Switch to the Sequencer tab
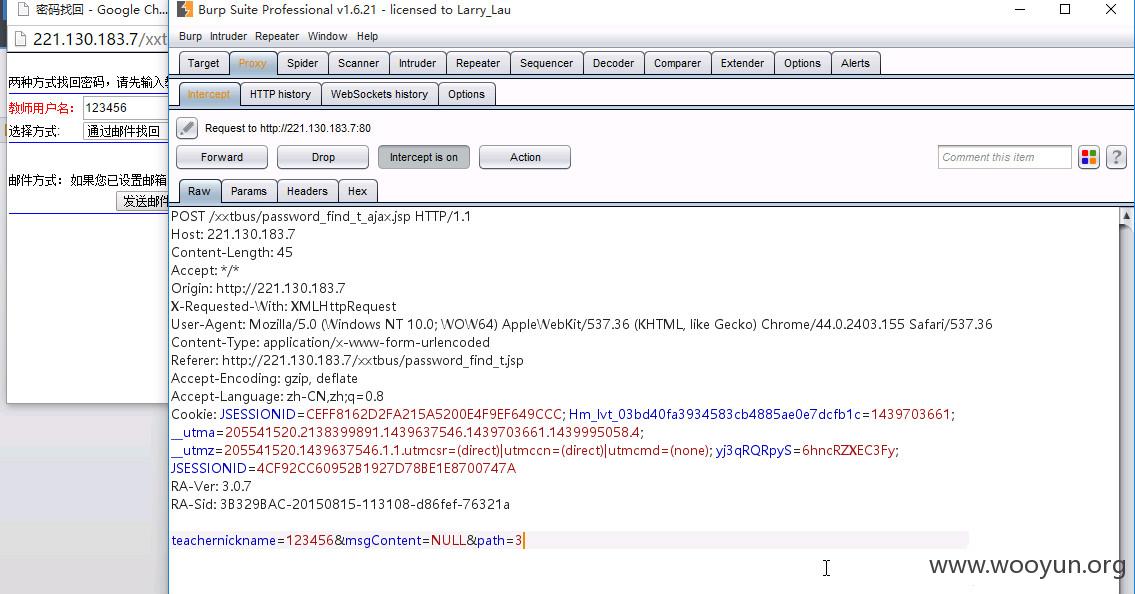Viewport: 1135px width, 594px height. pos(546,63)
